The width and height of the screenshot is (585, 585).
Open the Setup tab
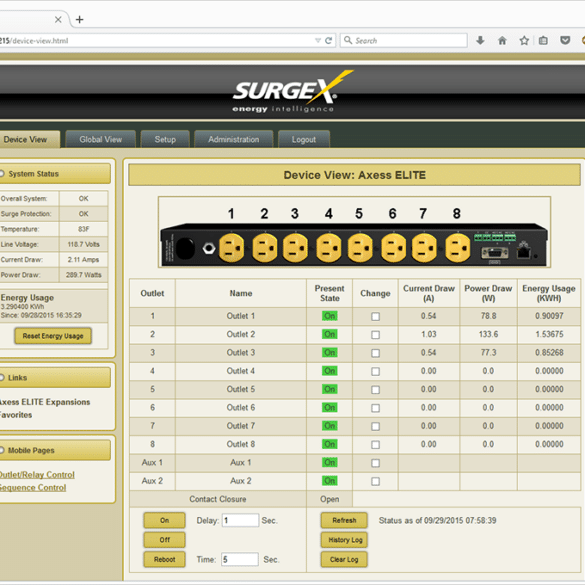[x=165, y=140]
